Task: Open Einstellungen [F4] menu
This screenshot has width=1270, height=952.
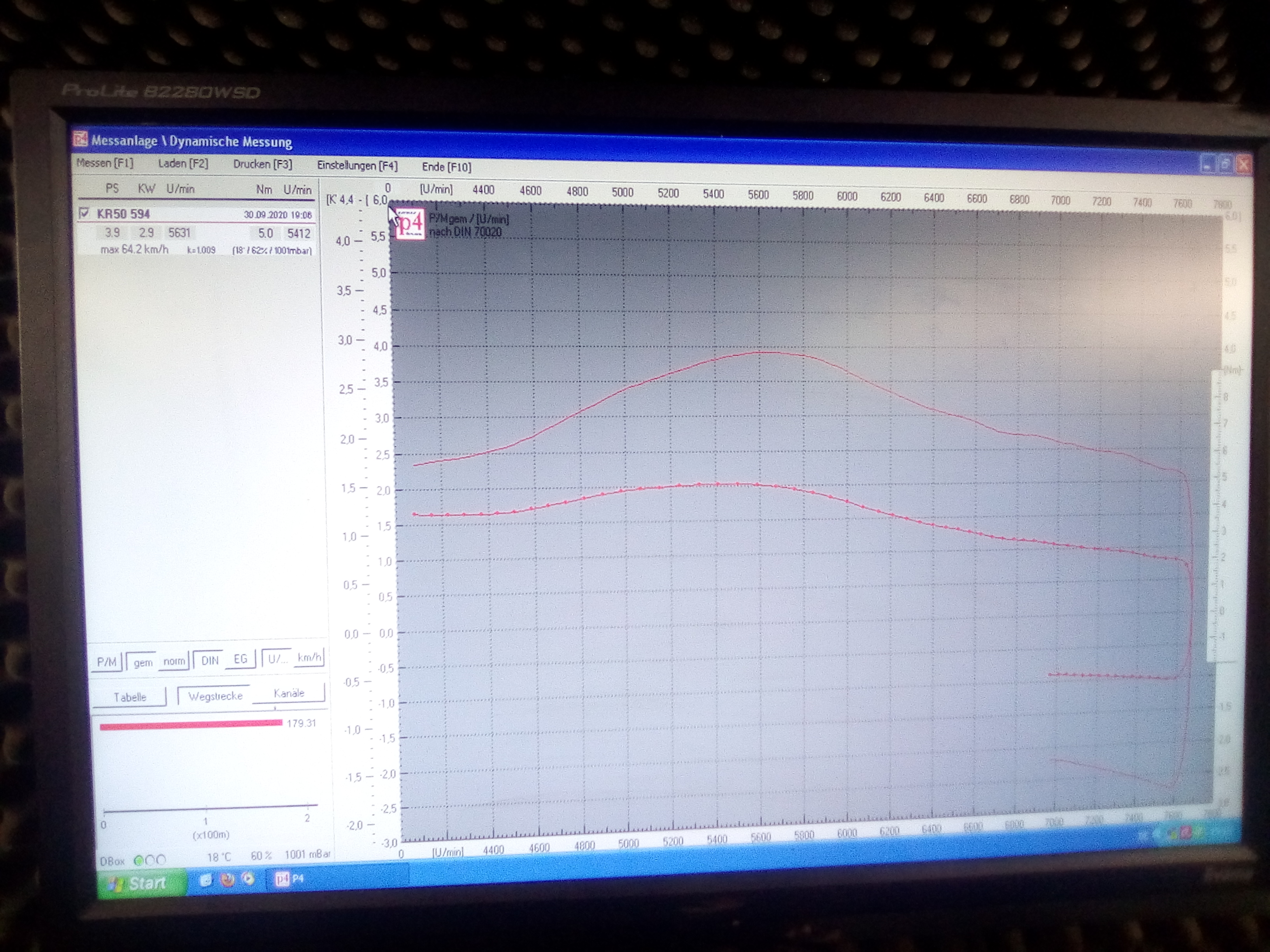Action: (357, 165)
